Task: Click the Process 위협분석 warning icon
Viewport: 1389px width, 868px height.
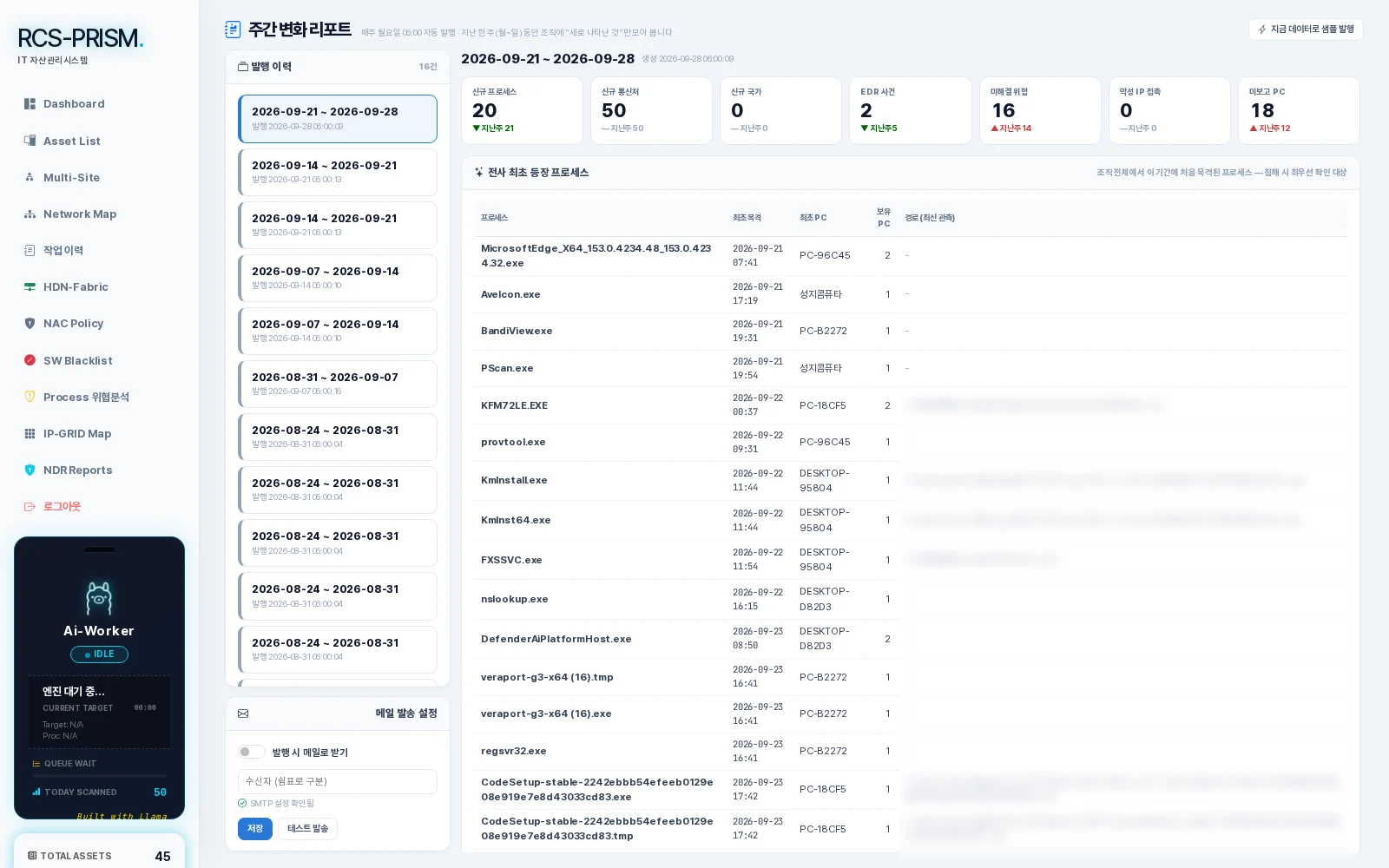Action: coord(30,397)
